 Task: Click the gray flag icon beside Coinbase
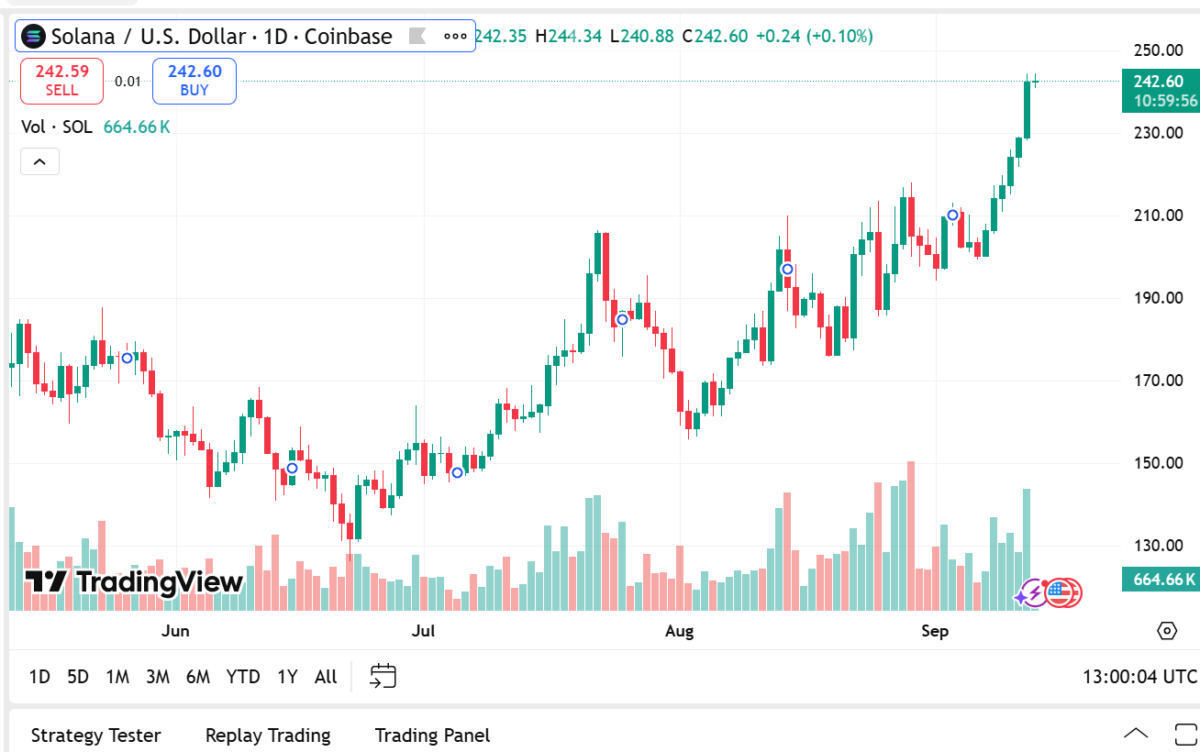418,37
